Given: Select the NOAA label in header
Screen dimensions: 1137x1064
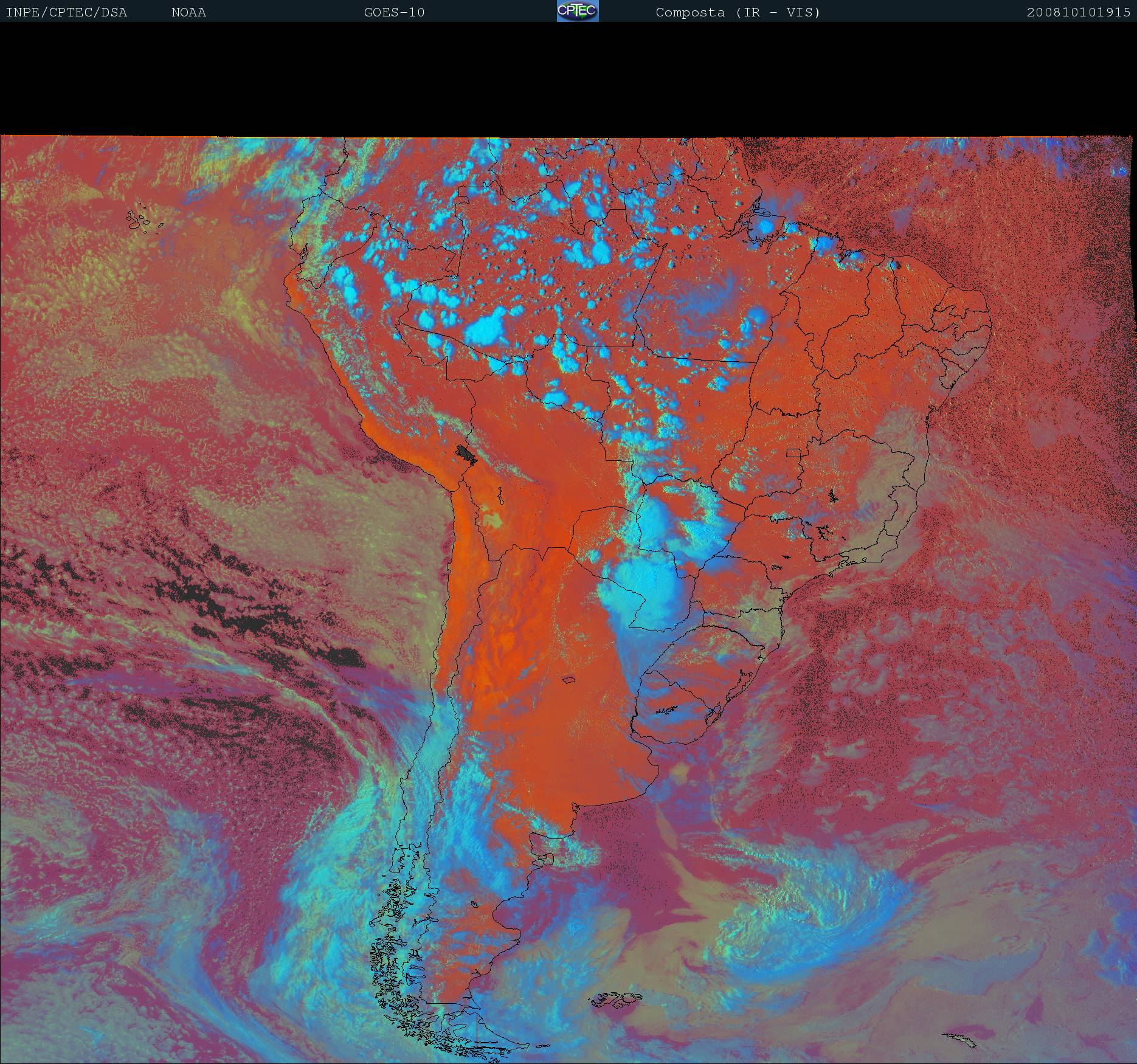Looking at the screenshot, I should (x=188, y=12).
